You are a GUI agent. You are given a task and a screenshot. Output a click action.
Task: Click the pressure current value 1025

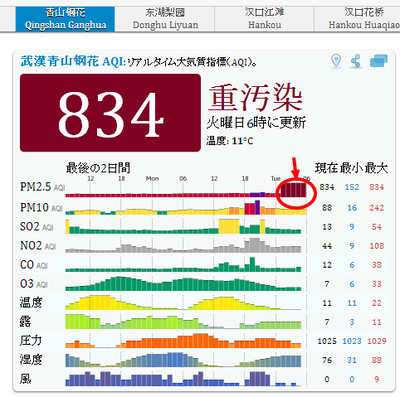pos(327,341)
